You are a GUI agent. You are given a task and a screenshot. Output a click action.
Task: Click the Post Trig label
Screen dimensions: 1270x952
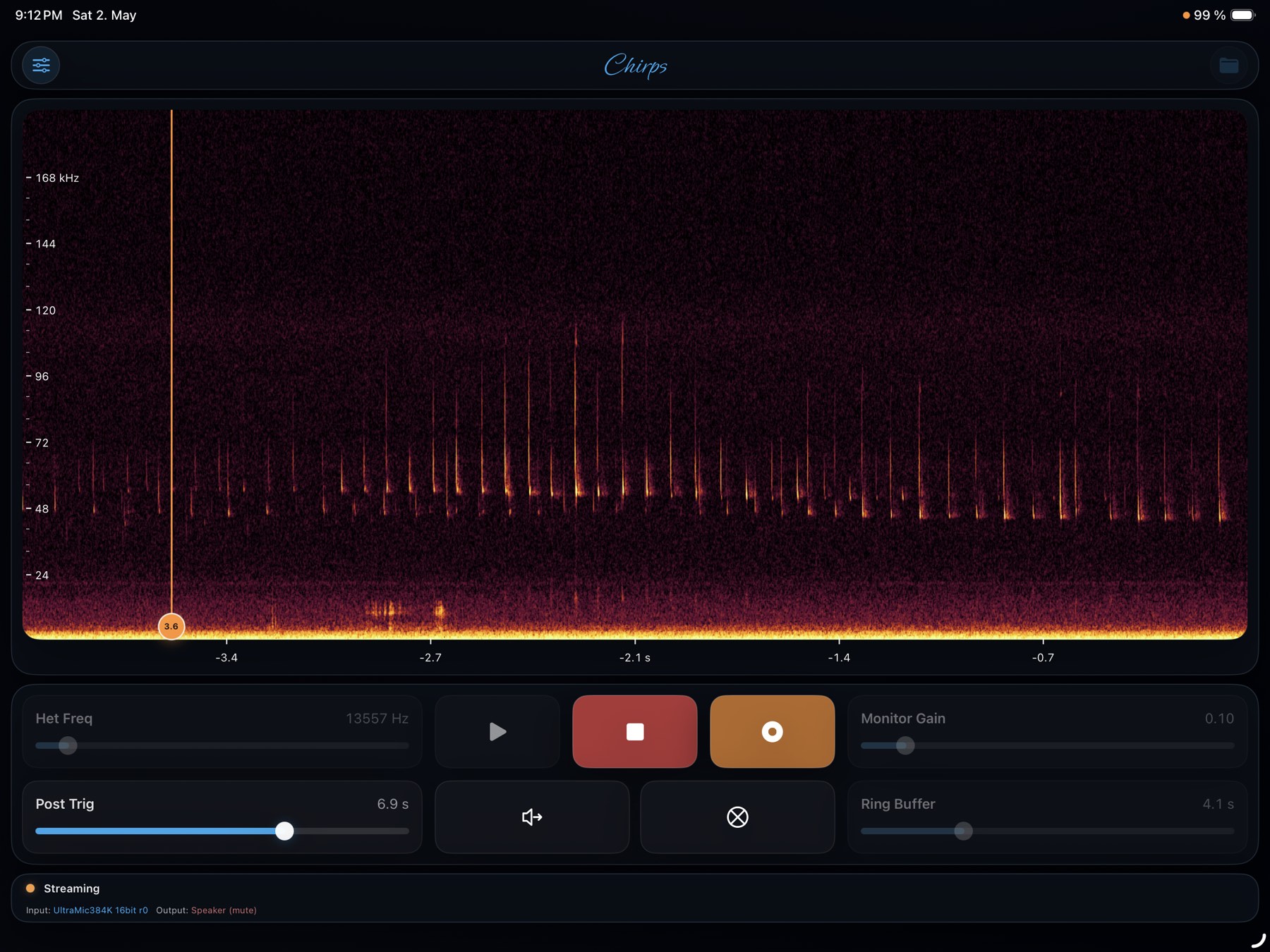[x=65, y=804]
